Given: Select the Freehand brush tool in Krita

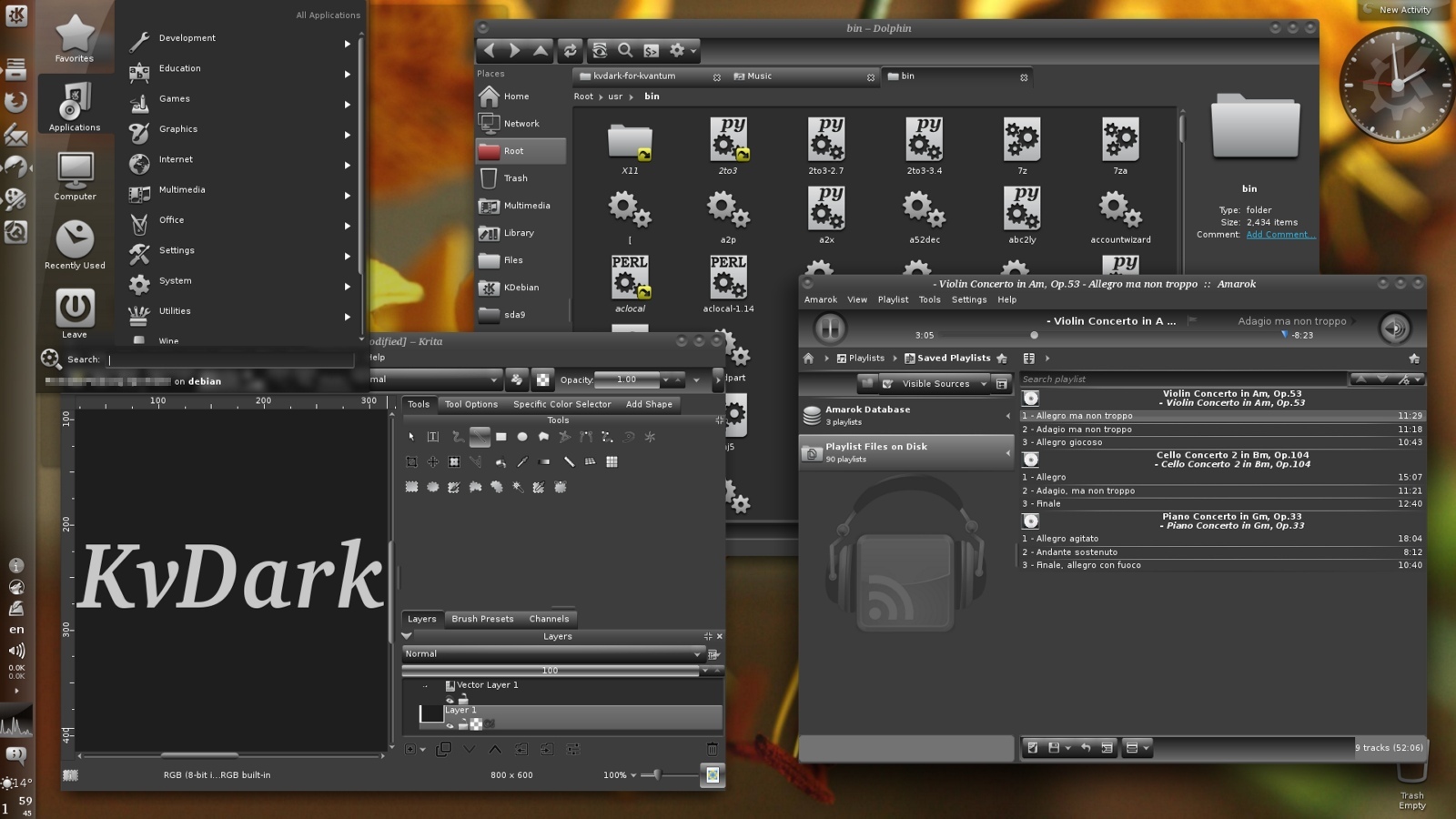Looking at the screenshot, I should pyautogui.click(x=458, y=437).
